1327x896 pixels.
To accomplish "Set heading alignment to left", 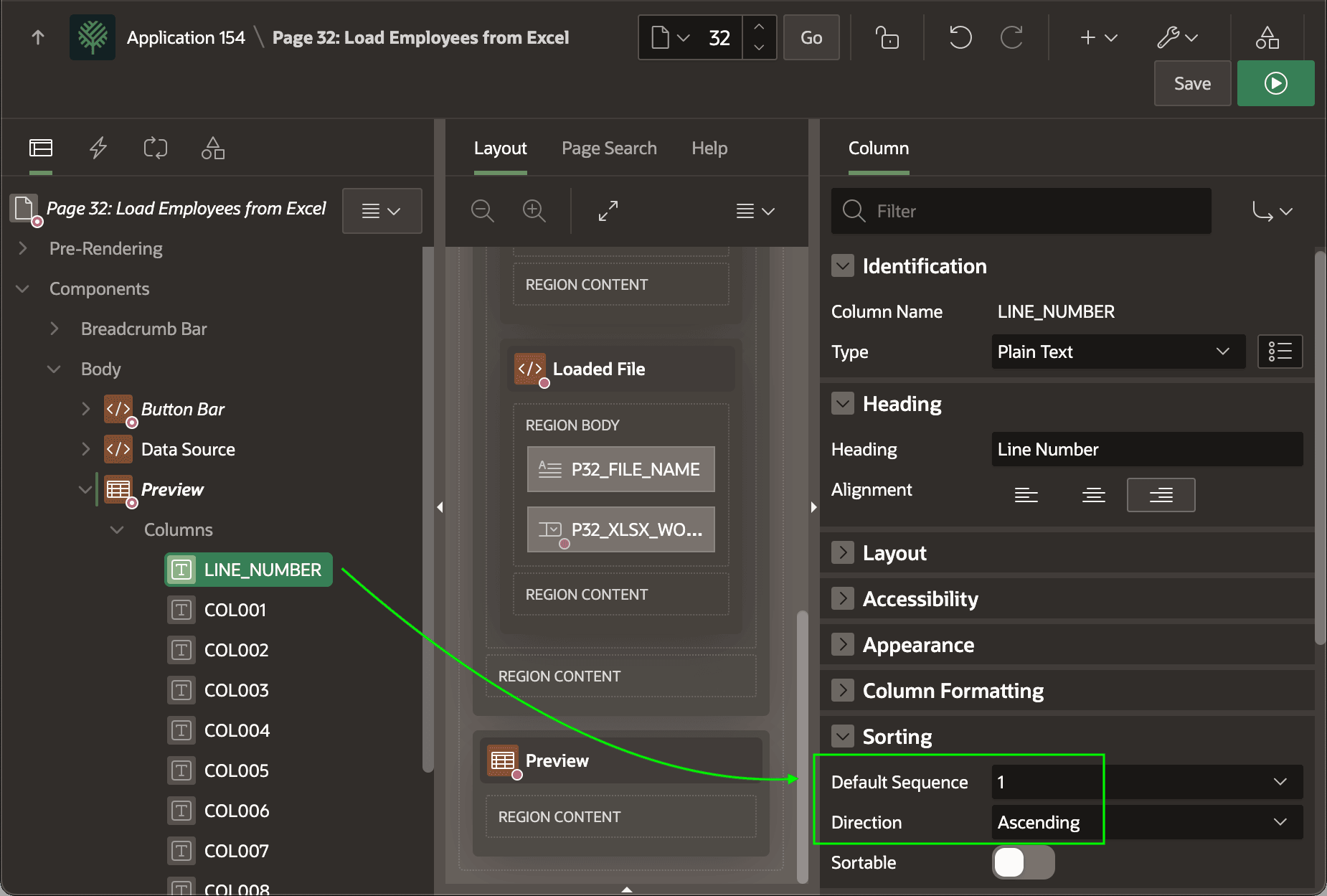I will [x=1026, y=495].
